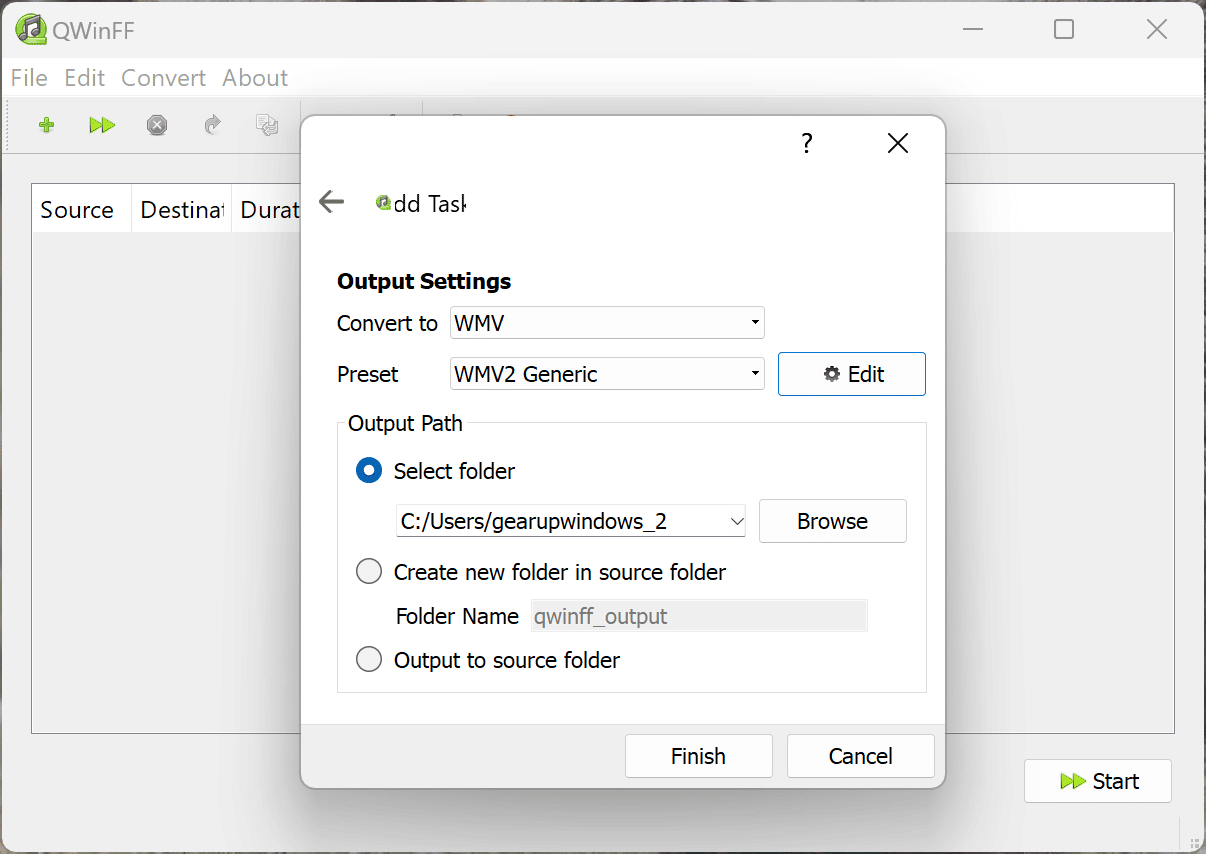Screen dimensions: 1206x854
Task: Click the grey Stop Conversion toolbar icon
Action: pos(157,125)
